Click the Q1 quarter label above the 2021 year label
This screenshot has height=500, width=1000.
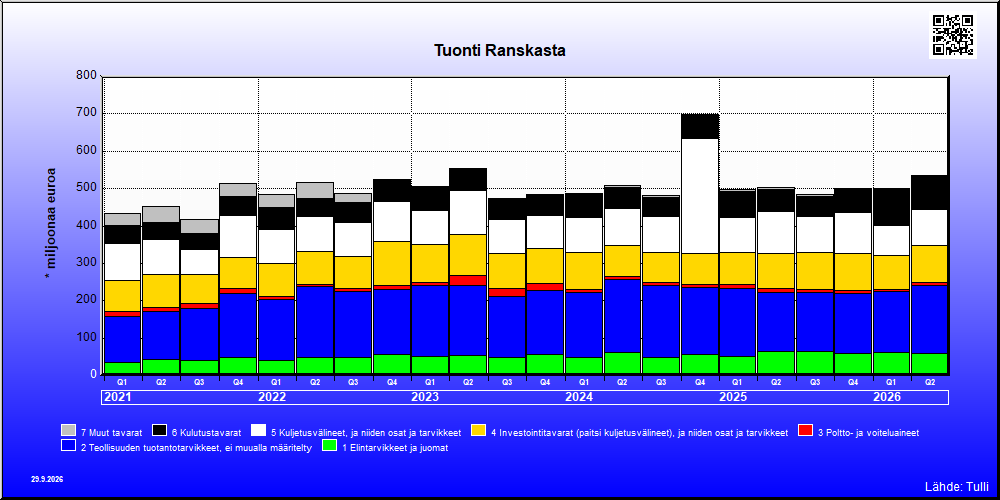click(x=122, y=382)
